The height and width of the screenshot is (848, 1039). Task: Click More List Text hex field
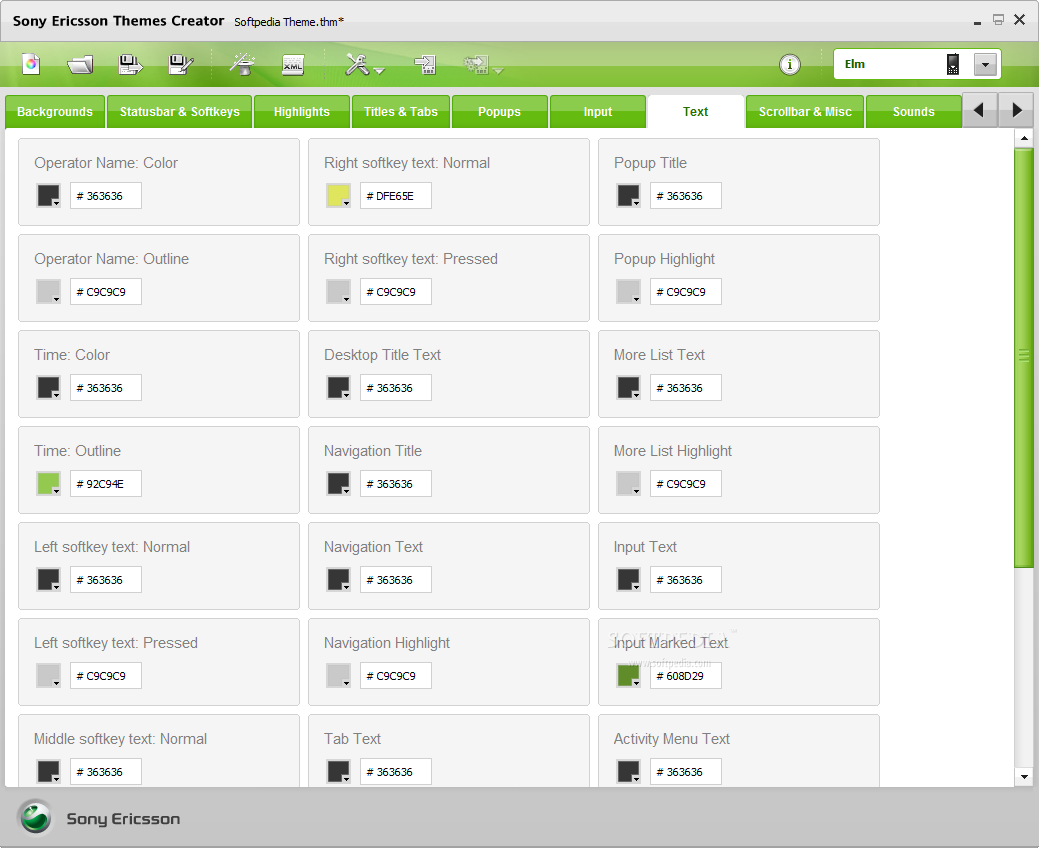click(686, 388)
